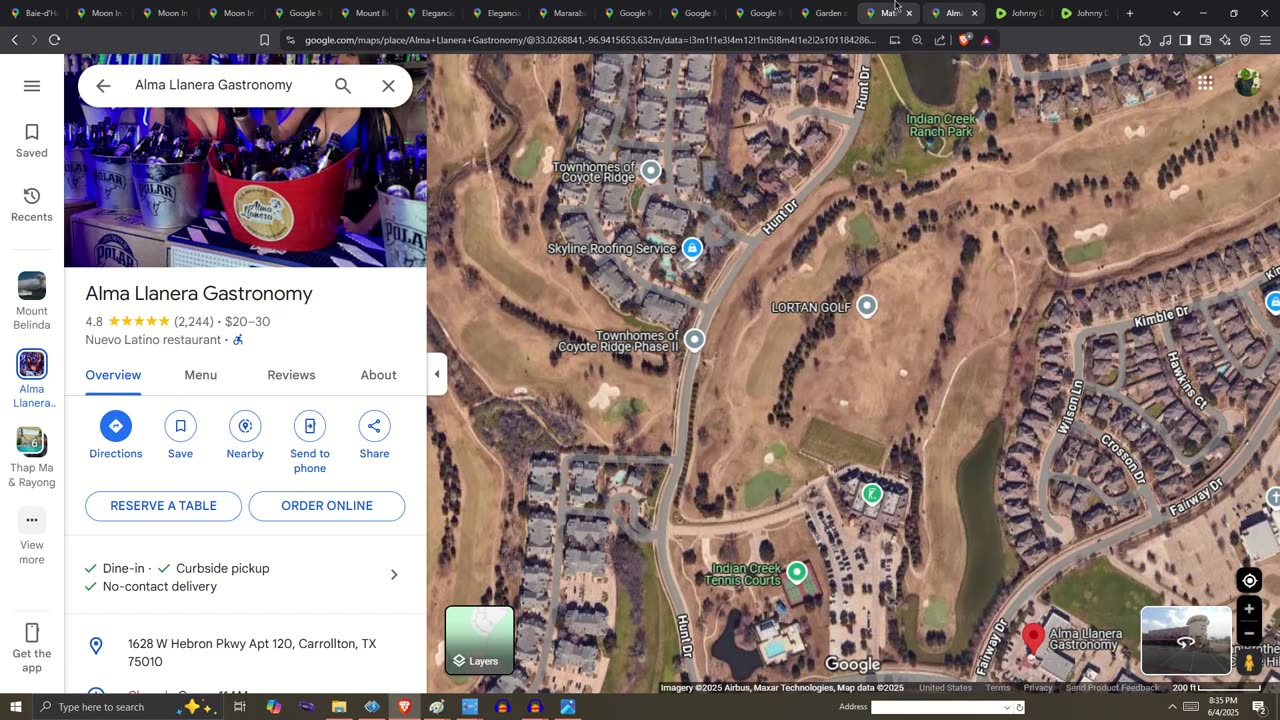1280x720 pixels.
Task: Click the RESERVE A TABLE button
Action: click(x=163, y=506)
